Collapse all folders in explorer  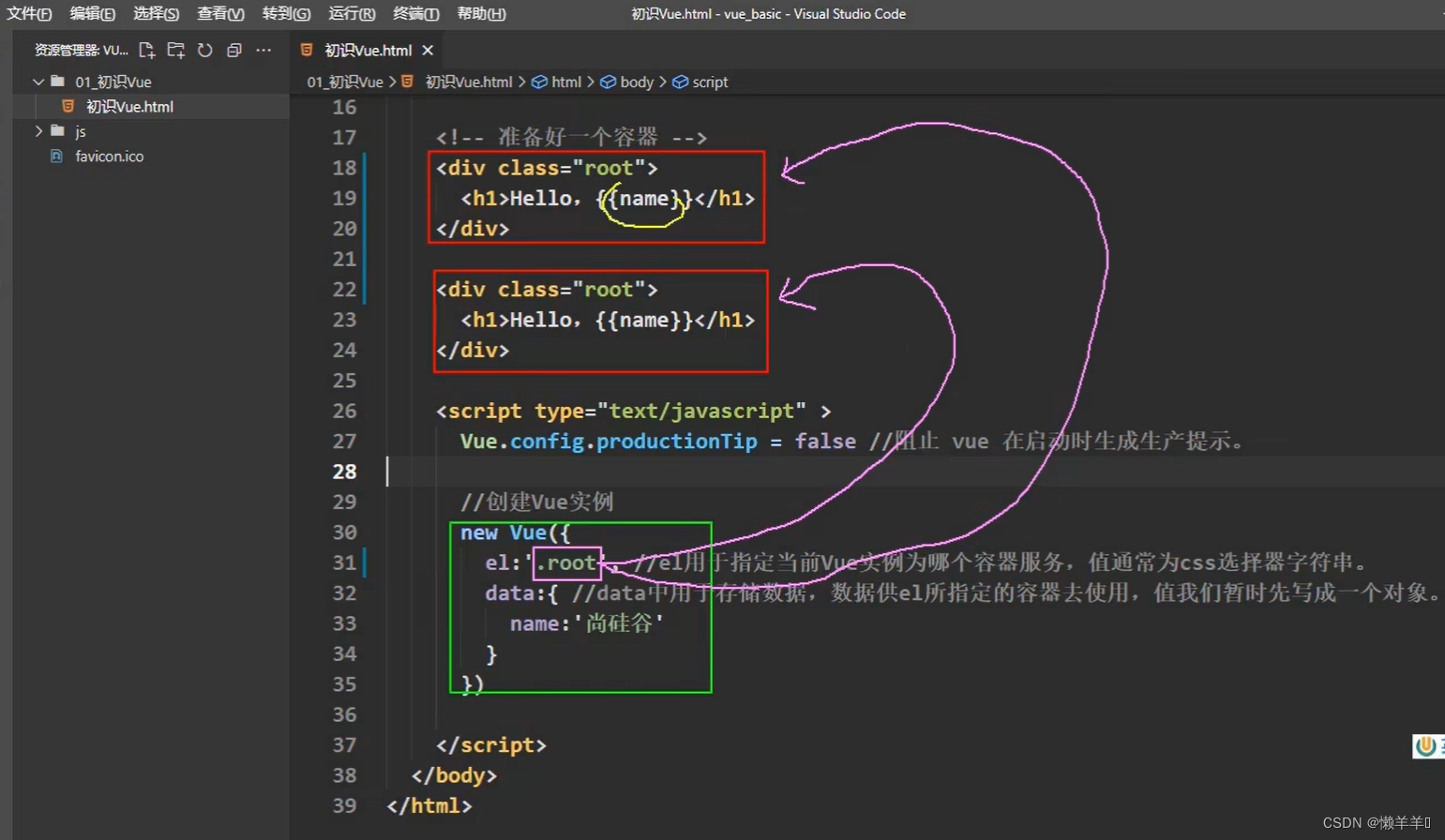coord(234,50)
